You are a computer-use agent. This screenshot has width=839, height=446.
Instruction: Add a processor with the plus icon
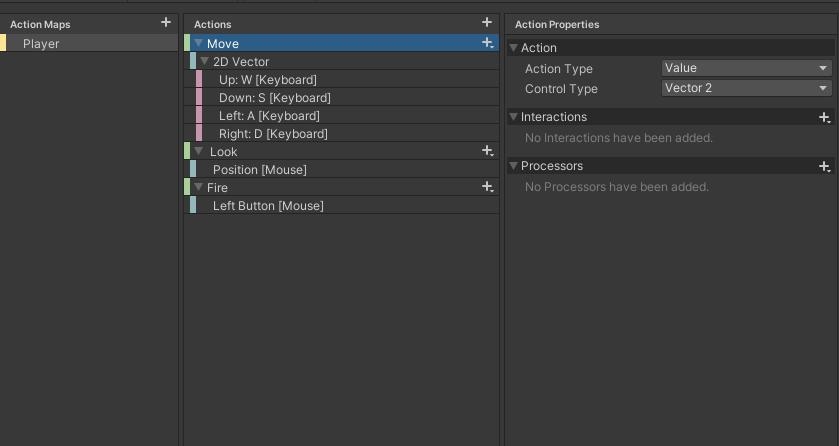(825, 166)
